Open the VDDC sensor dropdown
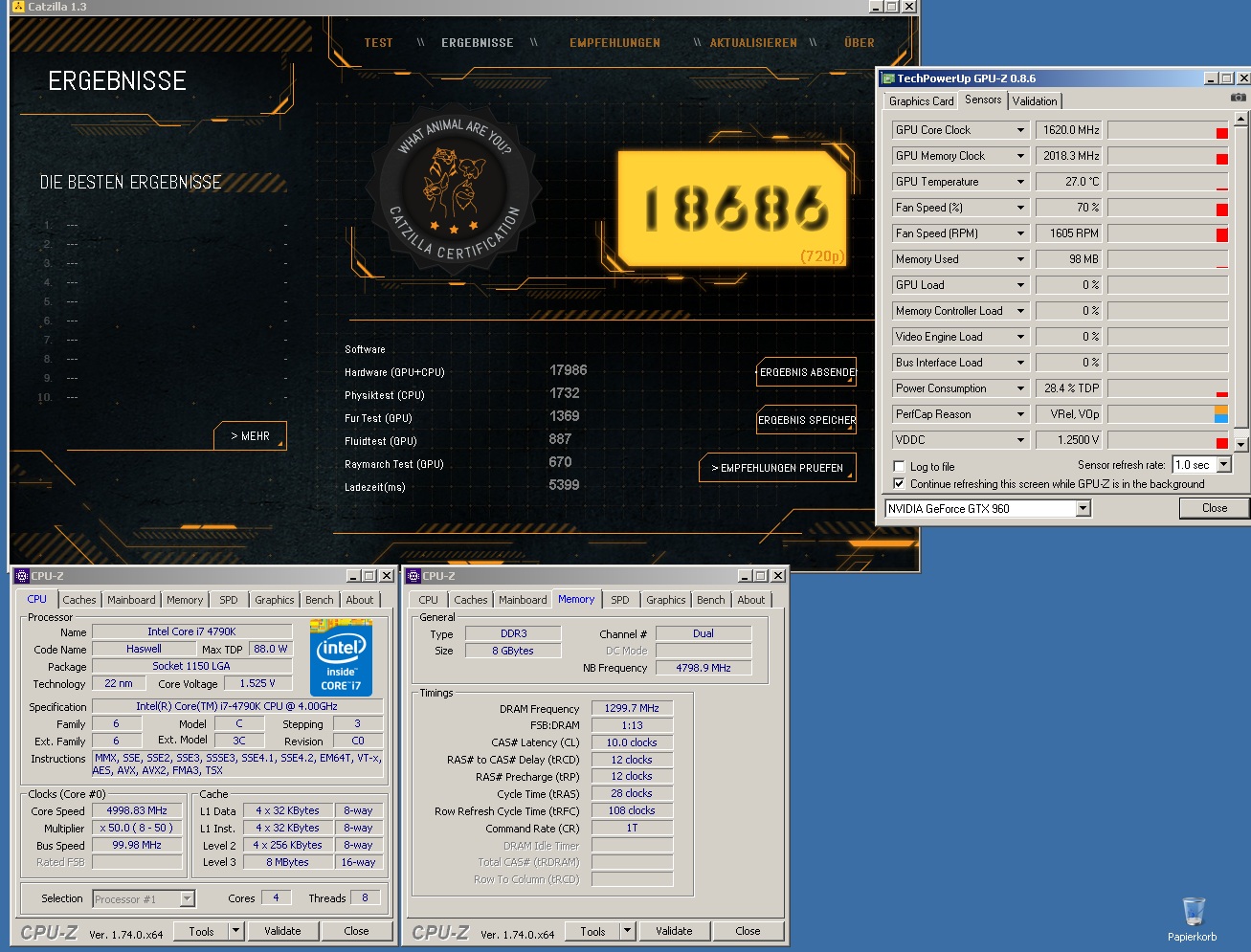The image size is (1251, 952). (x=1020, y=440)
